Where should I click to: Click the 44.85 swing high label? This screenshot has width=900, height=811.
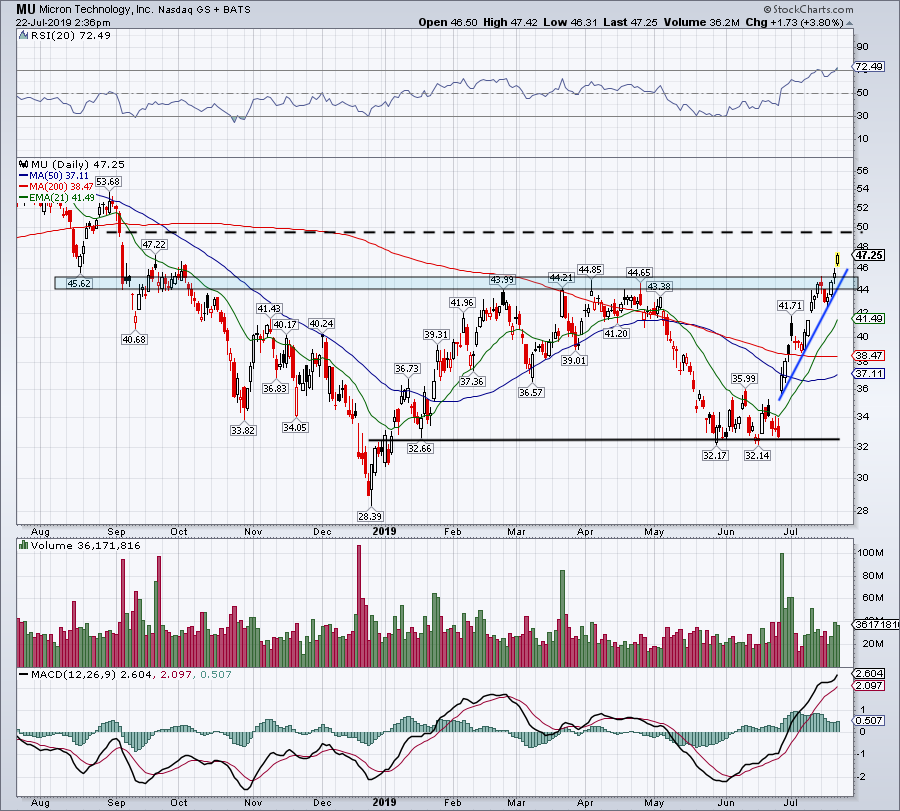pos(591,269)
